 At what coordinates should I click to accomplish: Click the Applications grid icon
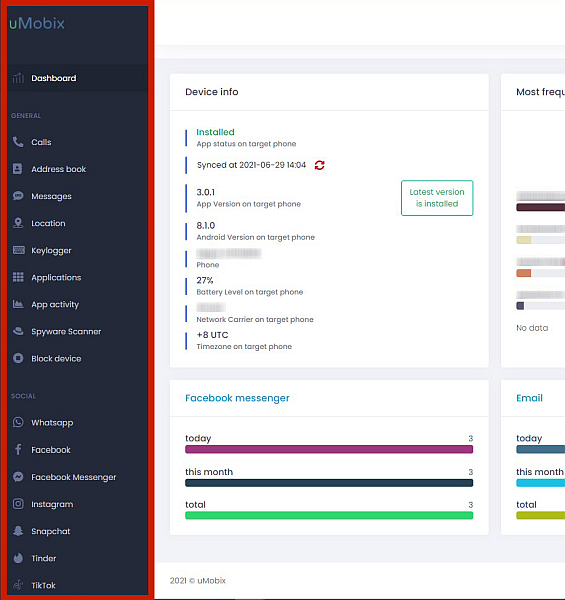point(18,277)
